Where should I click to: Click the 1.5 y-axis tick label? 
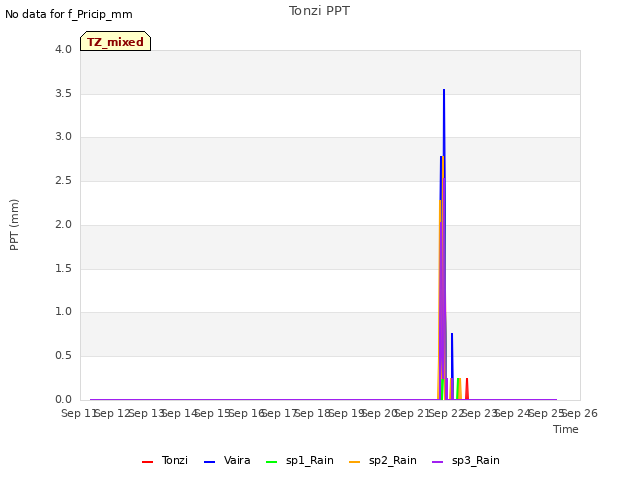pyautogui.click(x=63, y=269)
